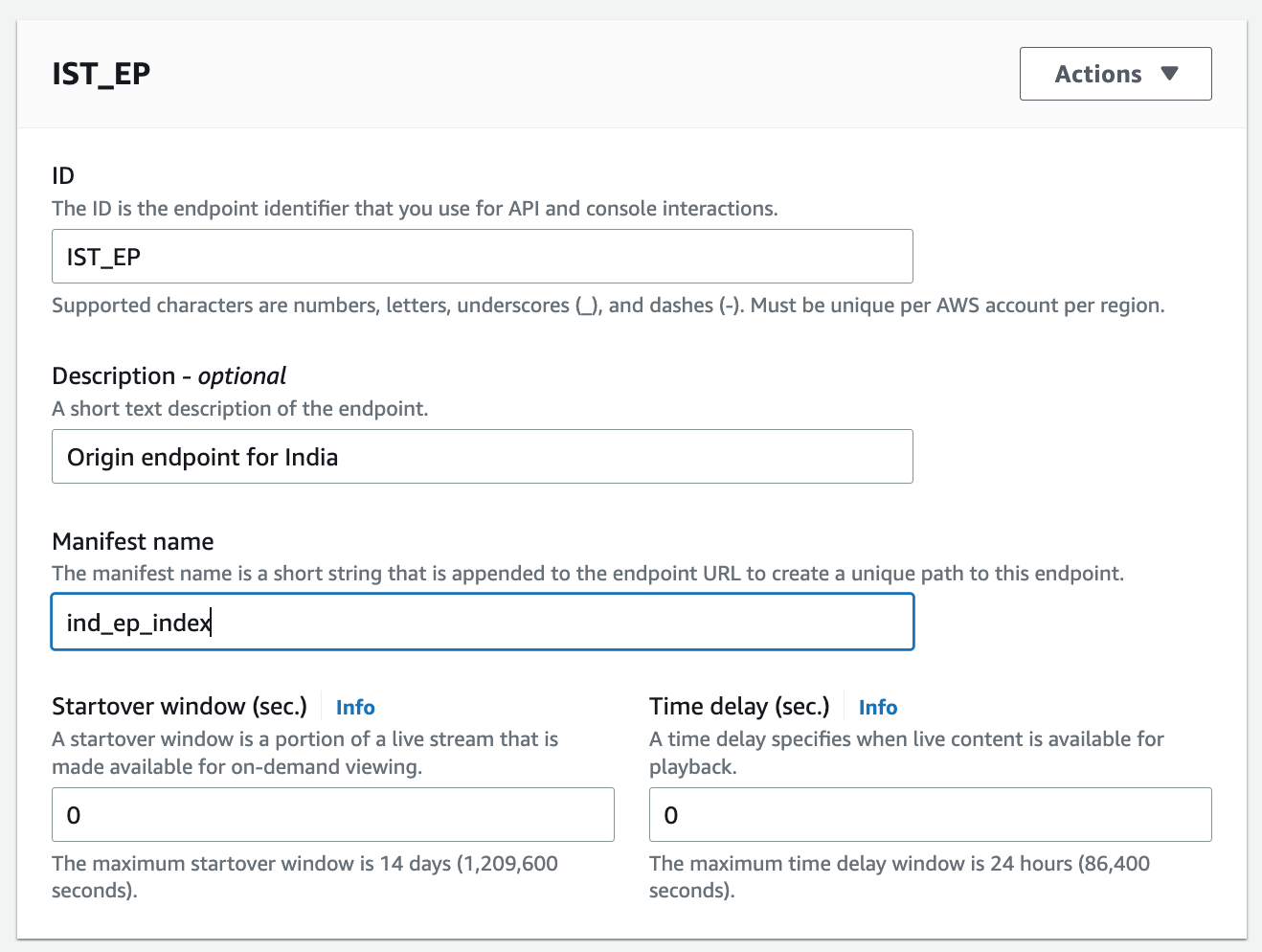Click the Description optional label

(x=169, y=375)
